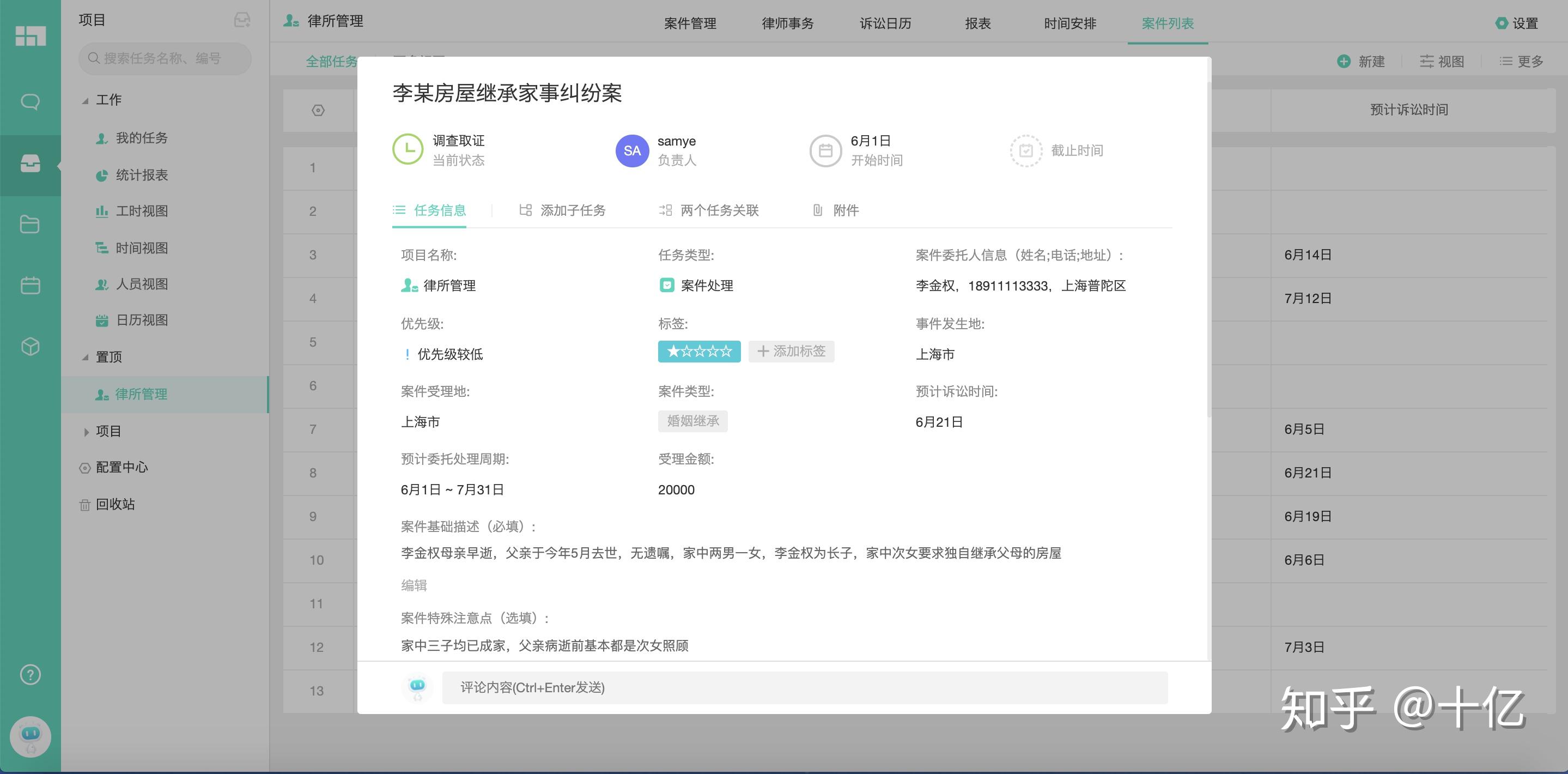Click the robot icon beside comment box
The height and width of the screenshot is (774, 1568).
coord(417,687)
